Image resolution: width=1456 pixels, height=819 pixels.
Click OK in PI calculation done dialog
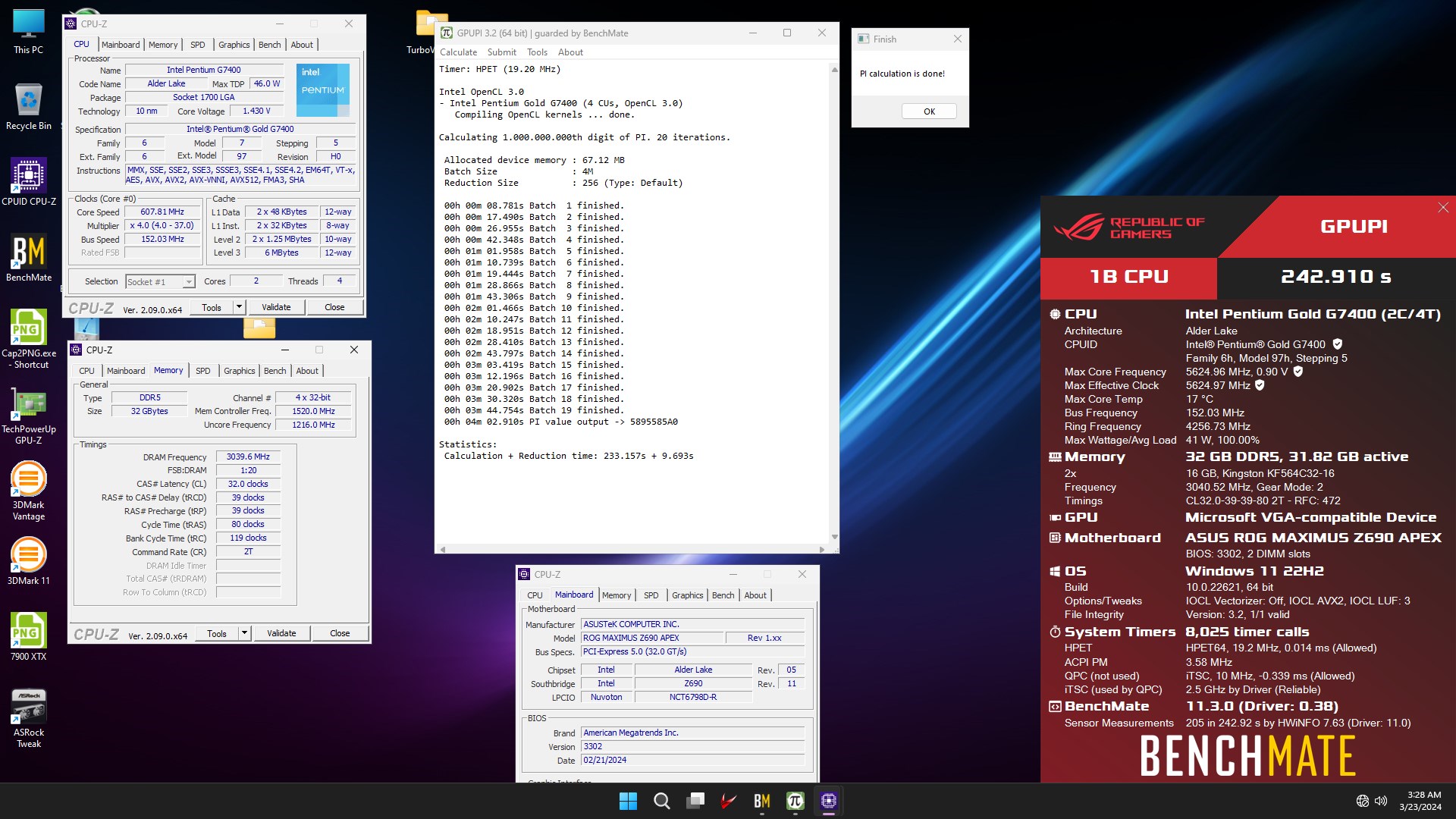(929, 111)
